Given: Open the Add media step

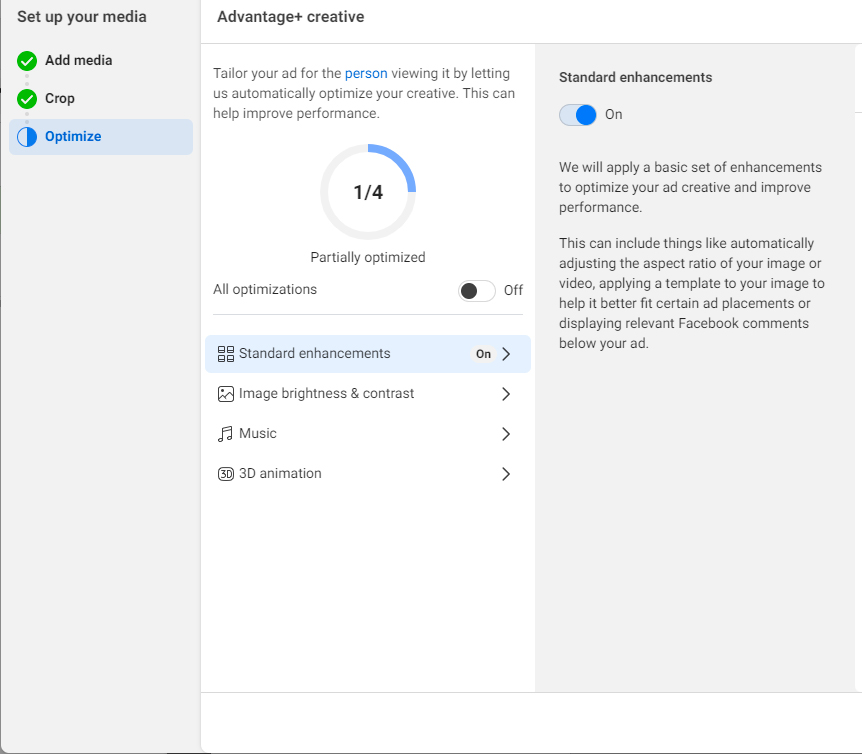Looking at the screenshot, I should coord(79,60).
